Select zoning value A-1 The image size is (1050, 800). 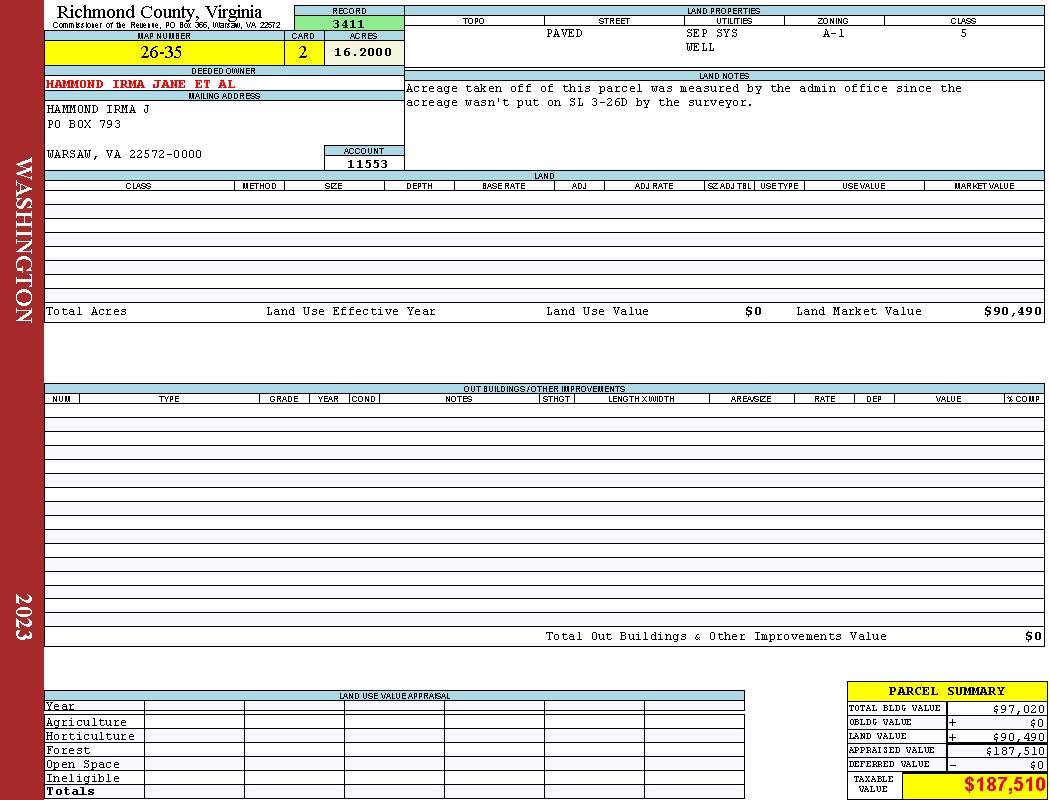834,33
